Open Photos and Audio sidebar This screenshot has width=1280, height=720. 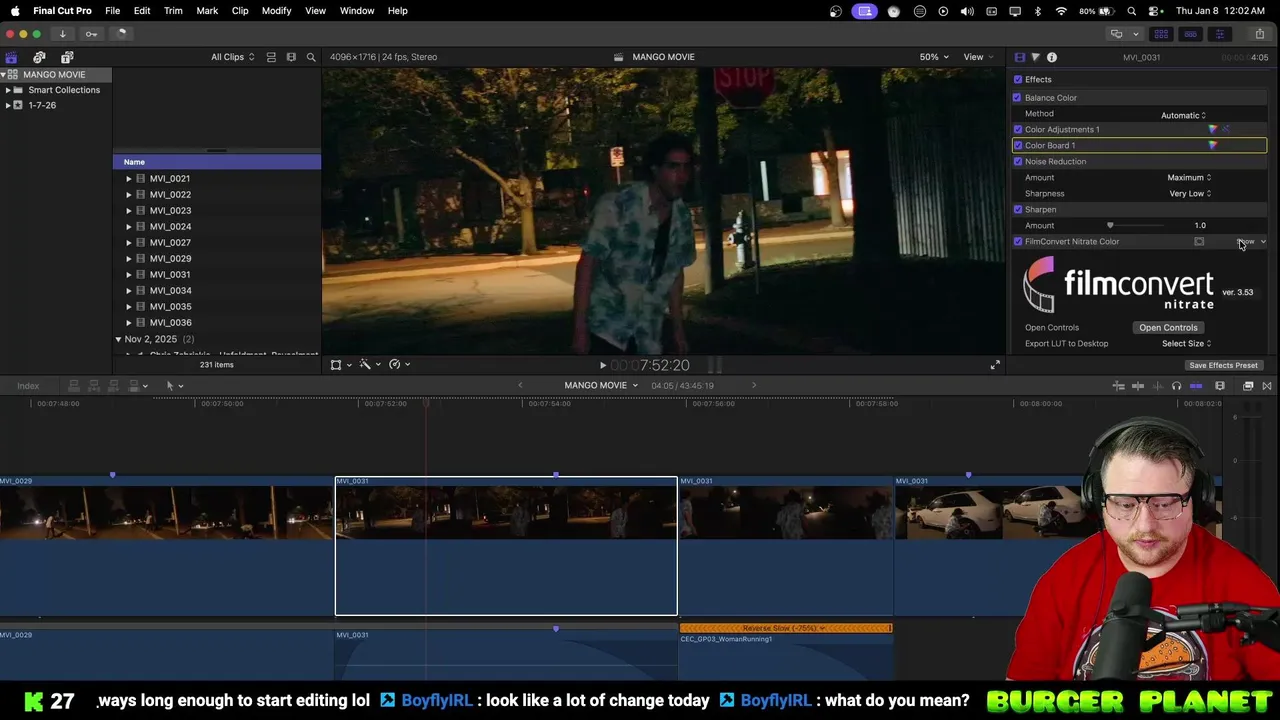click(x=39, y=57)
